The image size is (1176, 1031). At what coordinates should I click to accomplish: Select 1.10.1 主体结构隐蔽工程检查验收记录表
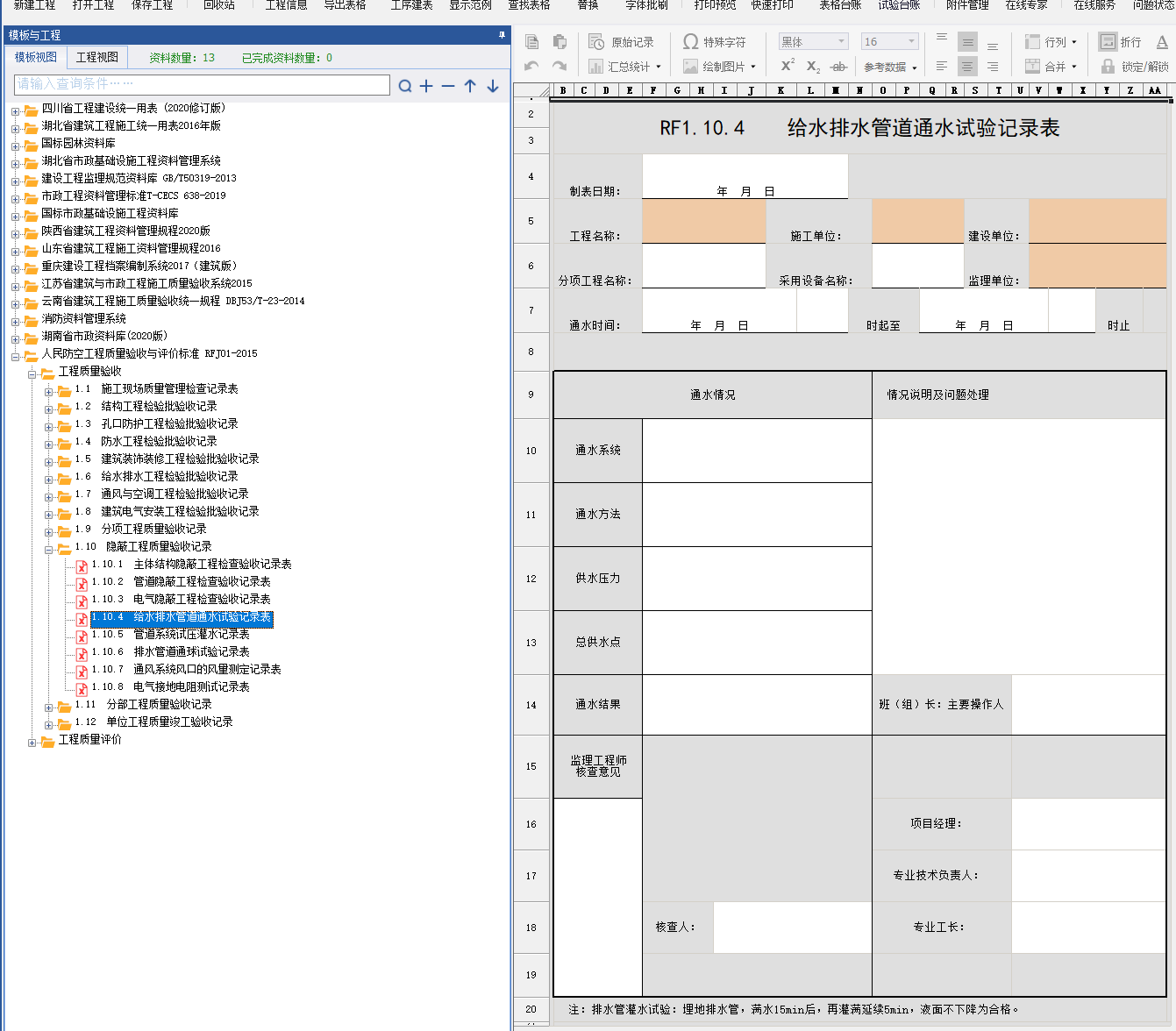191,565
